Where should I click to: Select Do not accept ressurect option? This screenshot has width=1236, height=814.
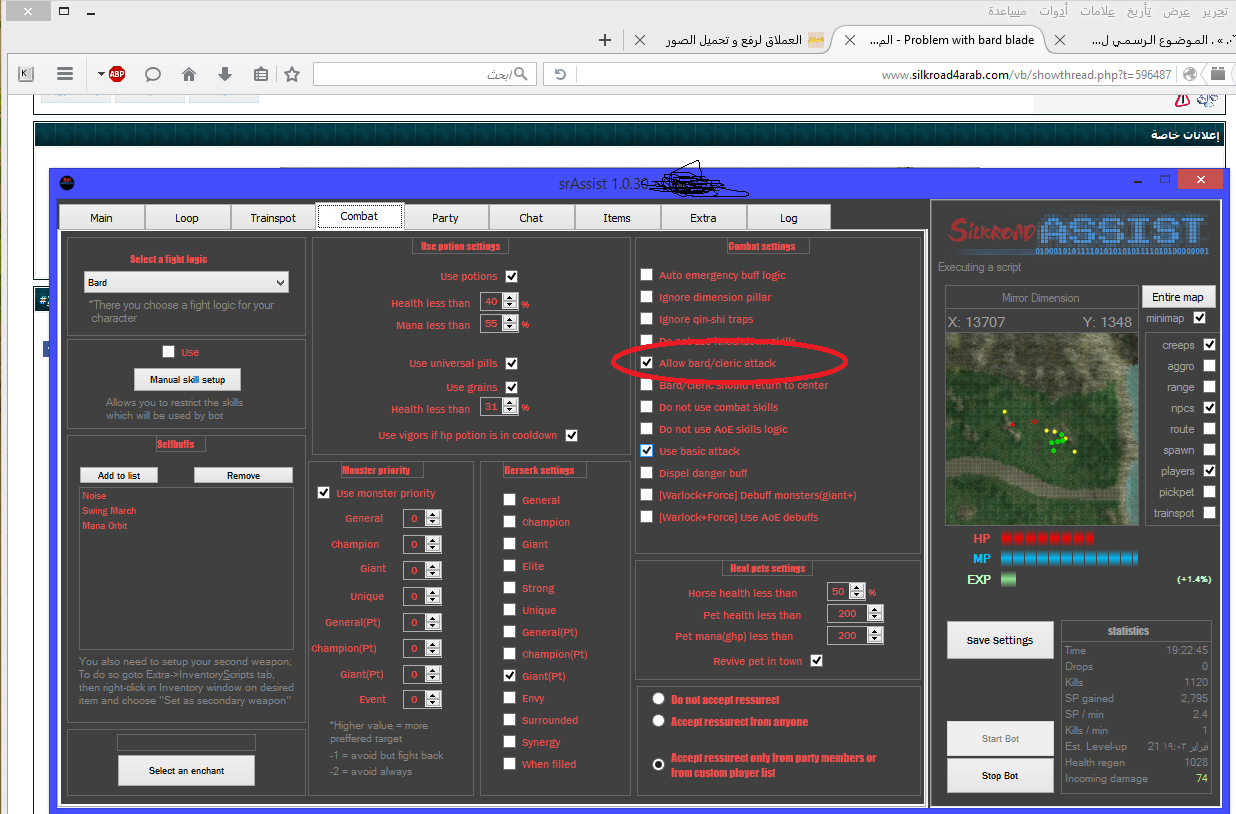(x=659, y=699)
